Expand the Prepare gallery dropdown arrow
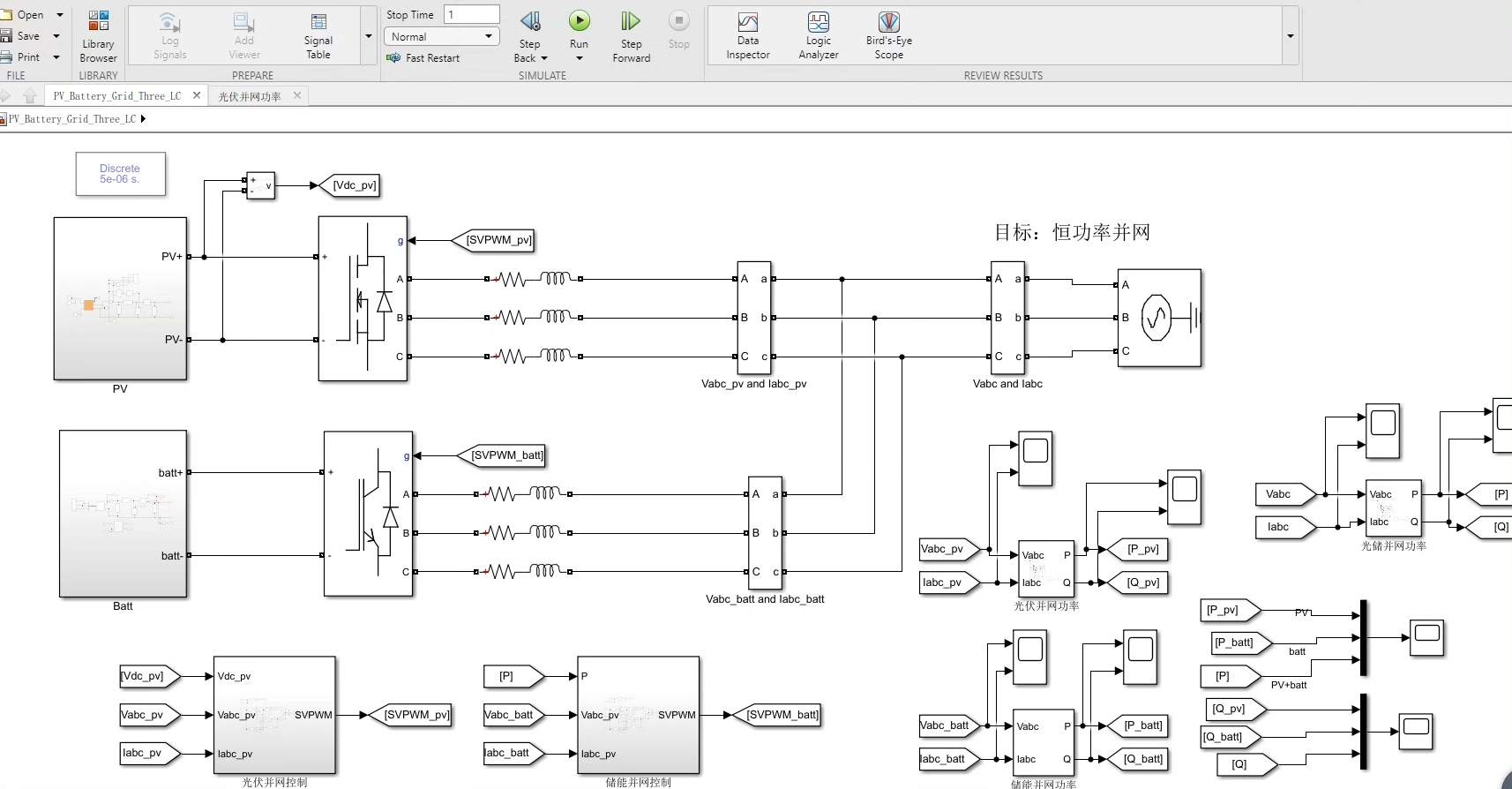The width and height of the screenshot is (1512, 789). [x=369, y=36]
